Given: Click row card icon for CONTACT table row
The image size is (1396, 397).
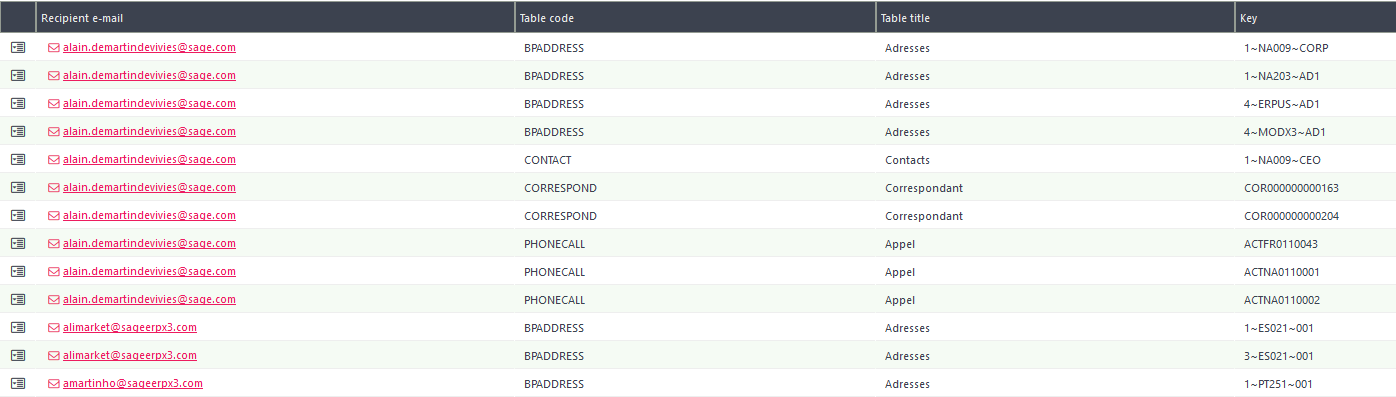Looking at the screenshot, I should [18, 159].
